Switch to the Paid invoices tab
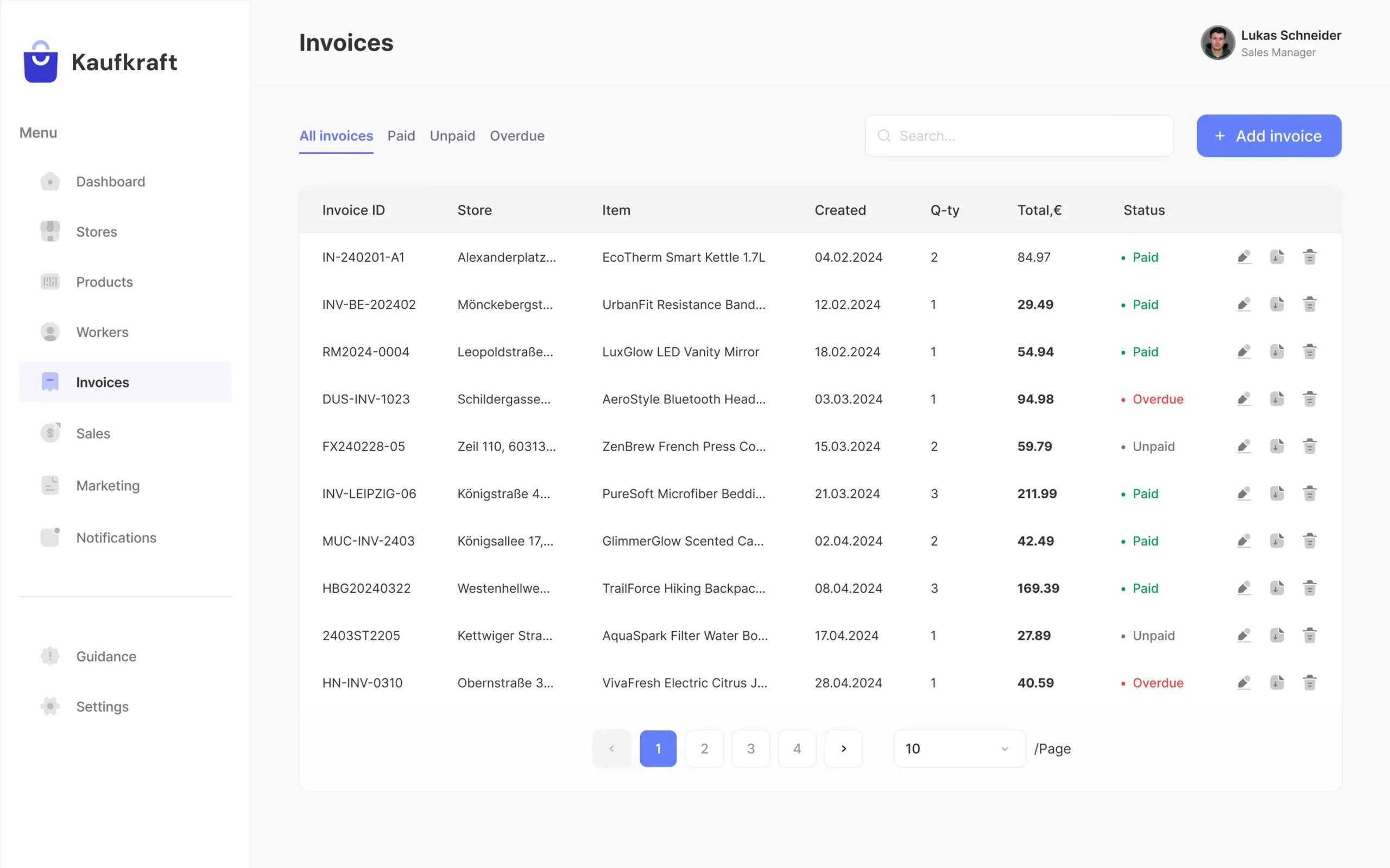The height and width of the screenshot is (868, 1390). [x=401, y=136]
